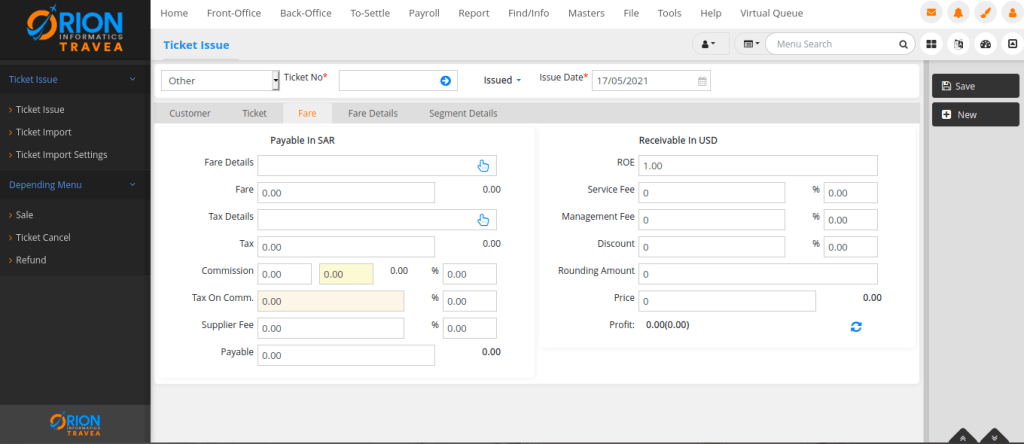Click the ROE input field
1024x444 pixels.
(758, 166)
